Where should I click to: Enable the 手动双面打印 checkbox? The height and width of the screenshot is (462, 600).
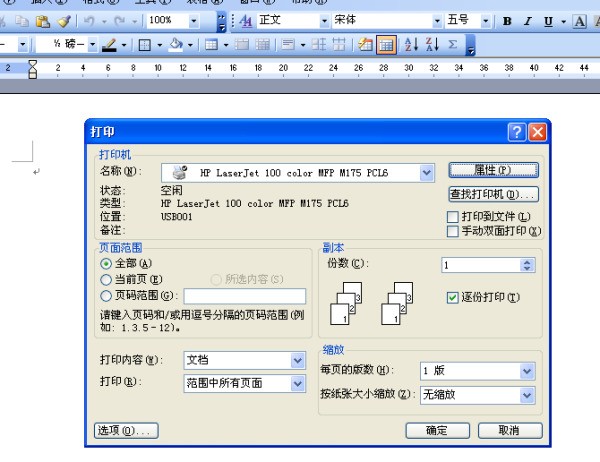pos(453,231)
